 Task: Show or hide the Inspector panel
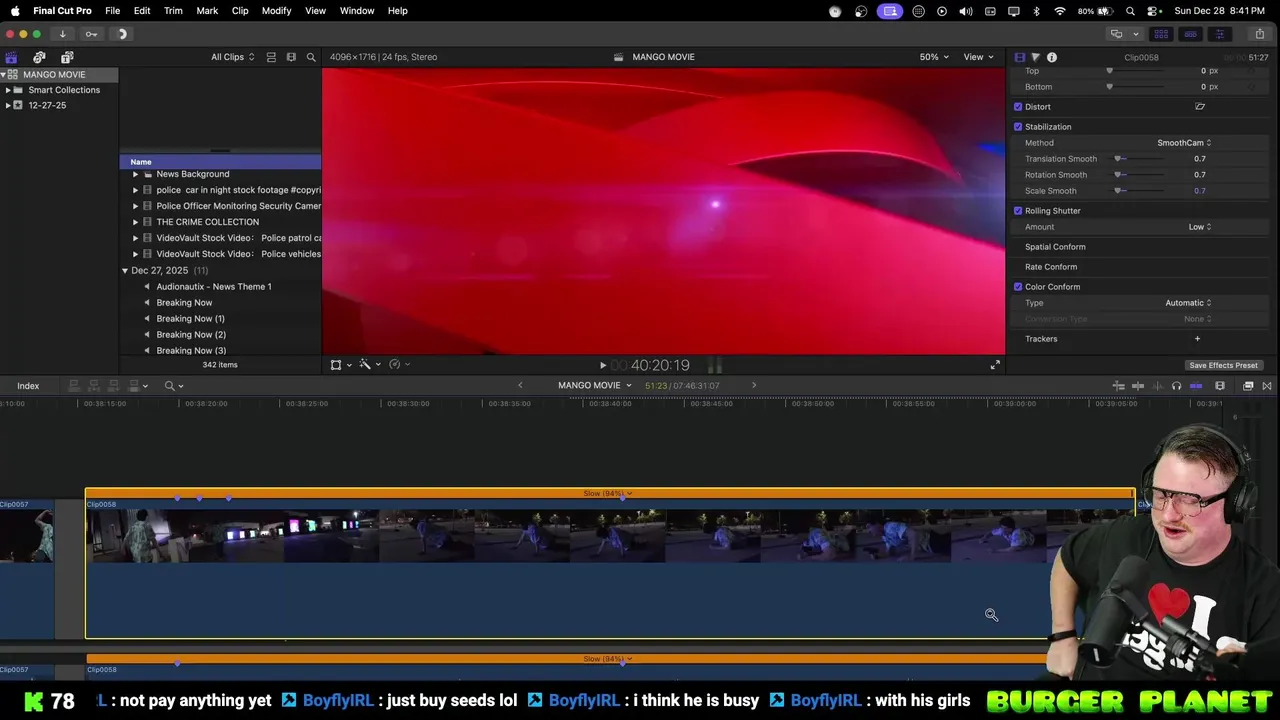(x=1219, y=34)
